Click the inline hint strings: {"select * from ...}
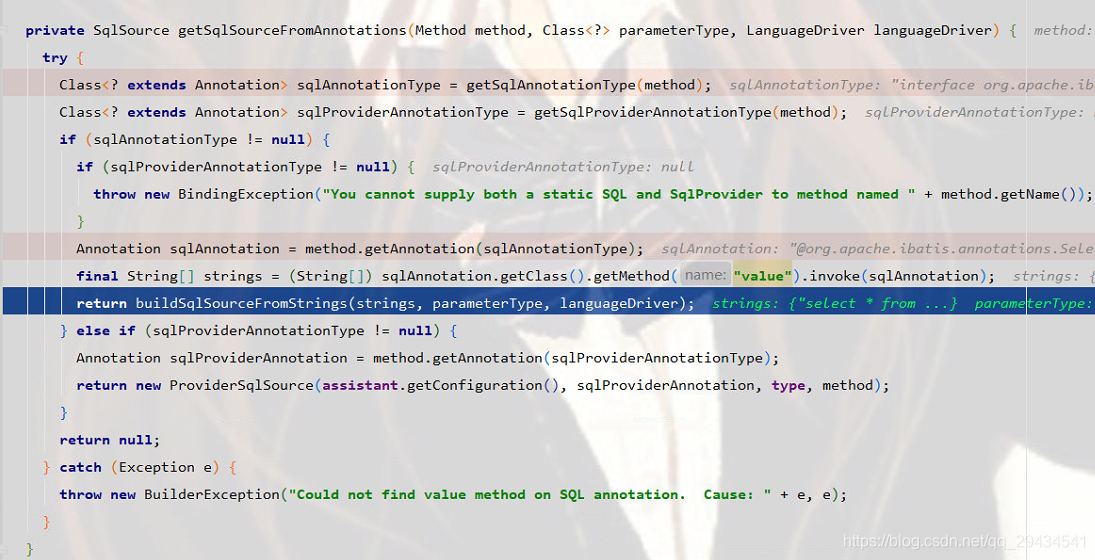 coord(835,303)
